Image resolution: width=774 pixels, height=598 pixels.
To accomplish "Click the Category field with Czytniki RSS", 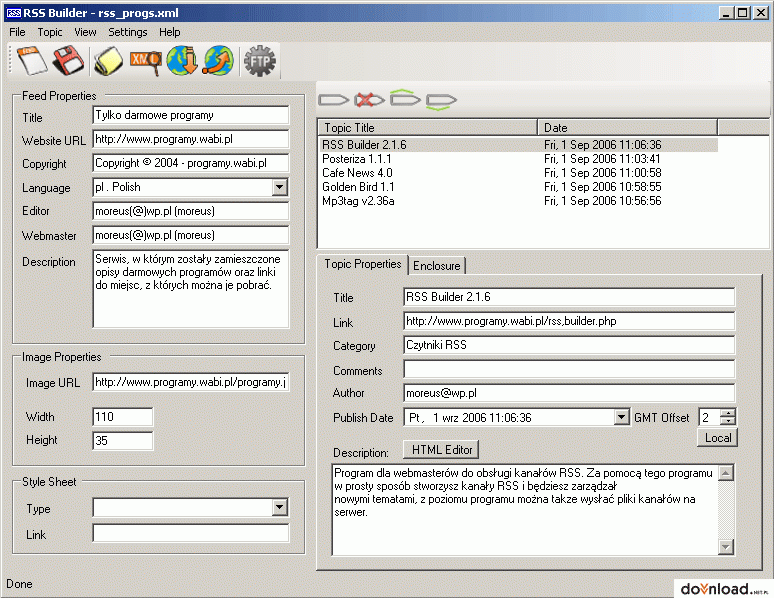I will (569, 345).
